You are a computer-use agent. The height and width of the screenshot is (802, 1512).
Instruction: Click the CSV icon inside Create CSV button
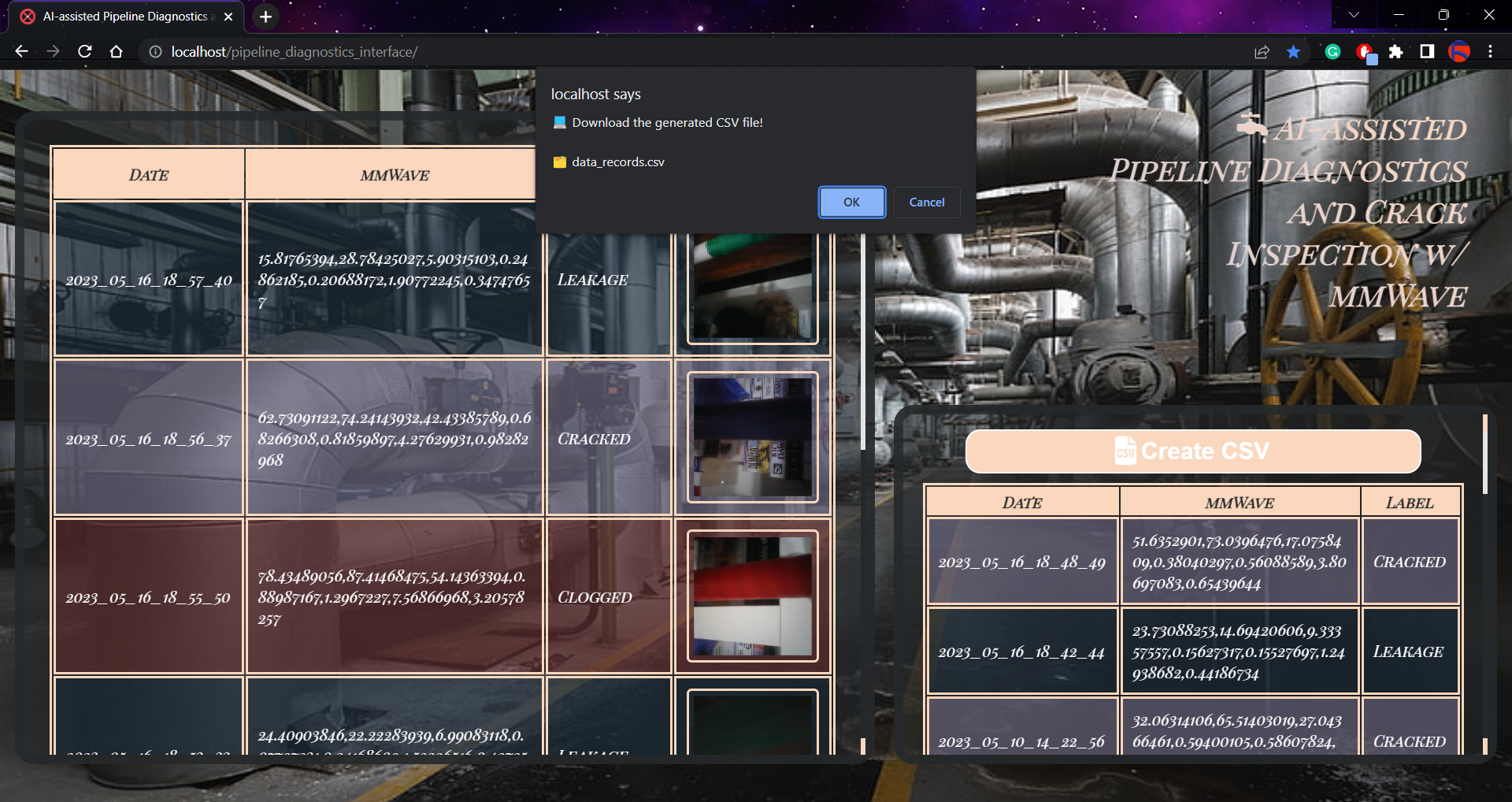(x=1125, y=451)
